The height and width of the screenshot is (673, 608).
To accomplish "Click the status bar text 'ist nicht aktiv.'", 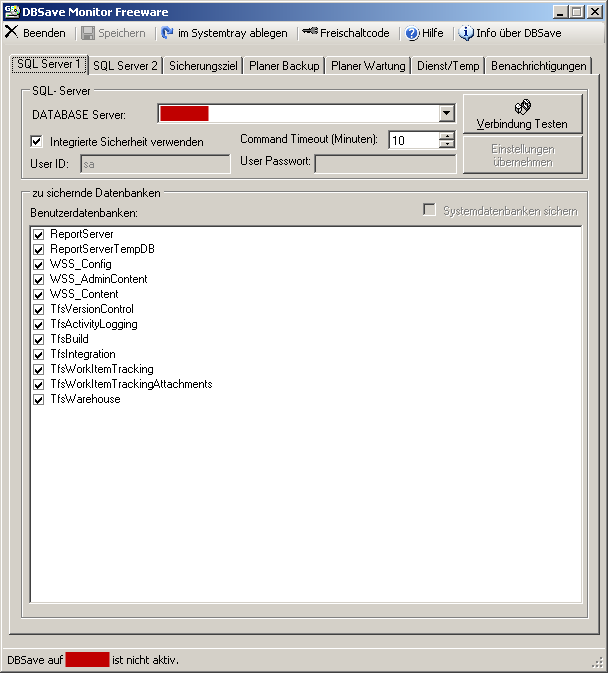I will (x=145, y=660).
